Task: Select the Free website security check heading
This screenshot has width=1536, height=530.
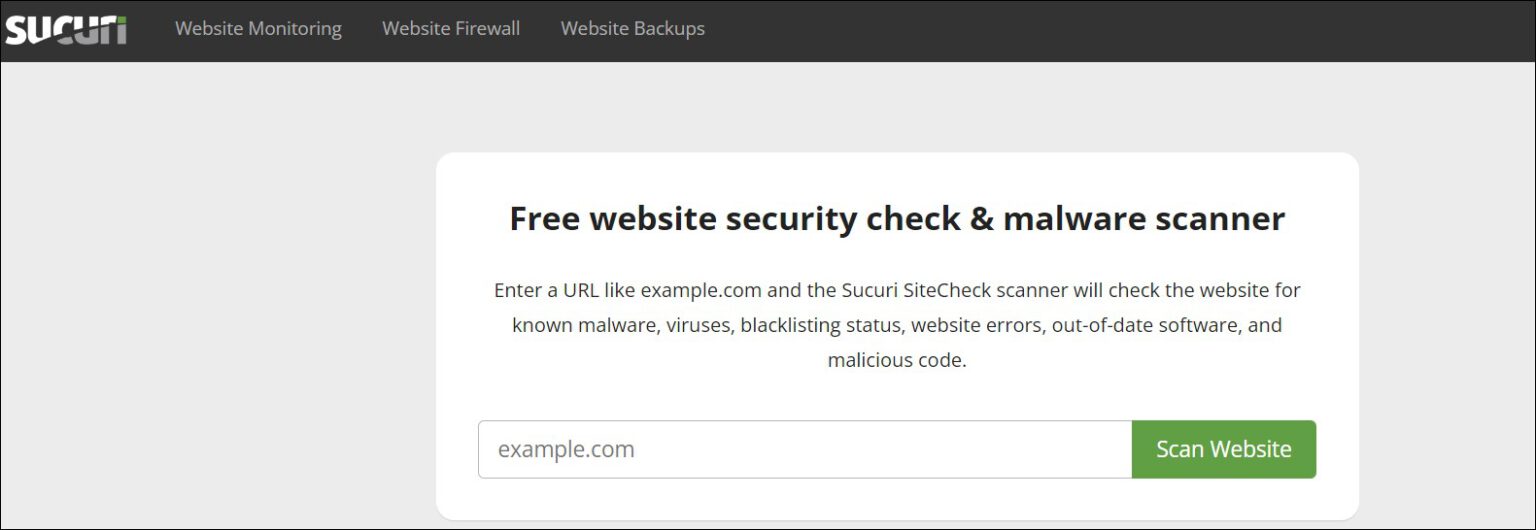Action: [x=897, y=218]
